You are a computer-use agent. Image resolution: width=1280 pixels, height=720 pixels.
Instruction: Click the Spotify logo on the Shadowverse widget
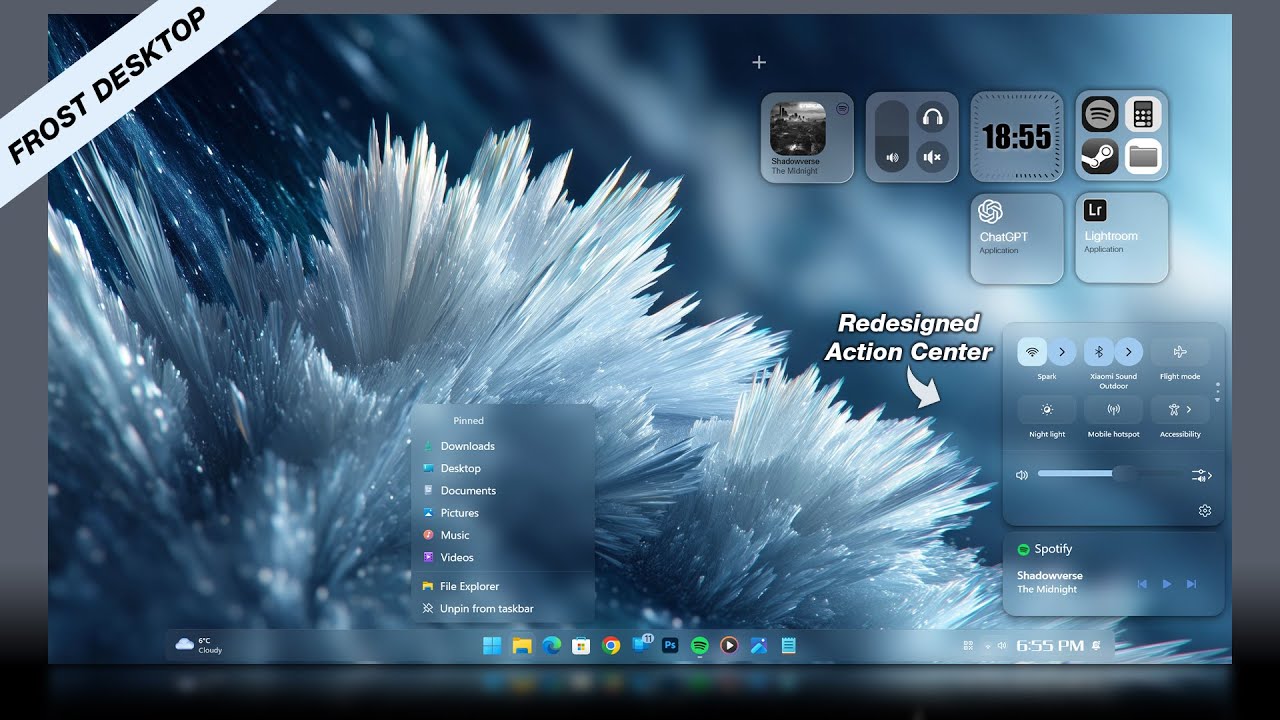point(842,108)
